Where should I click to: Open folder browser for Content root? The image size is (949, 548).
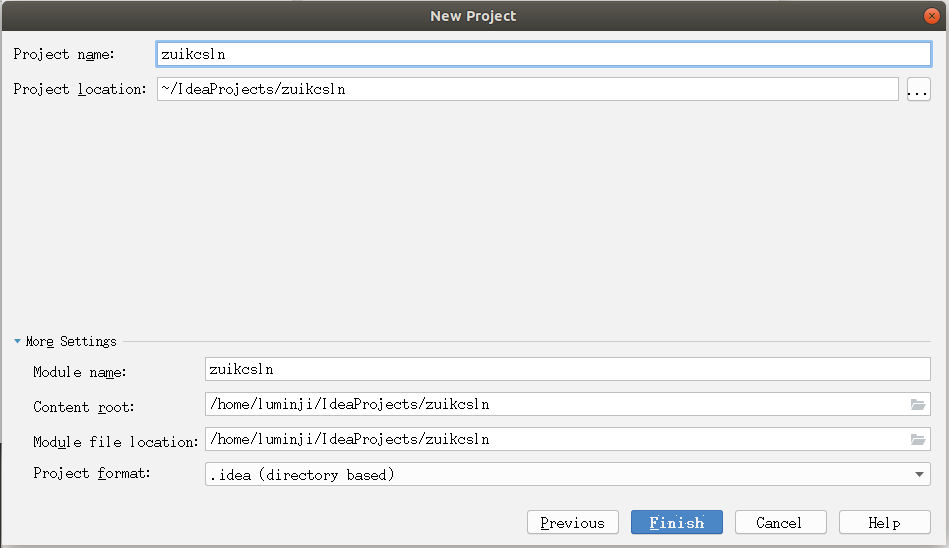pos(918,405)
